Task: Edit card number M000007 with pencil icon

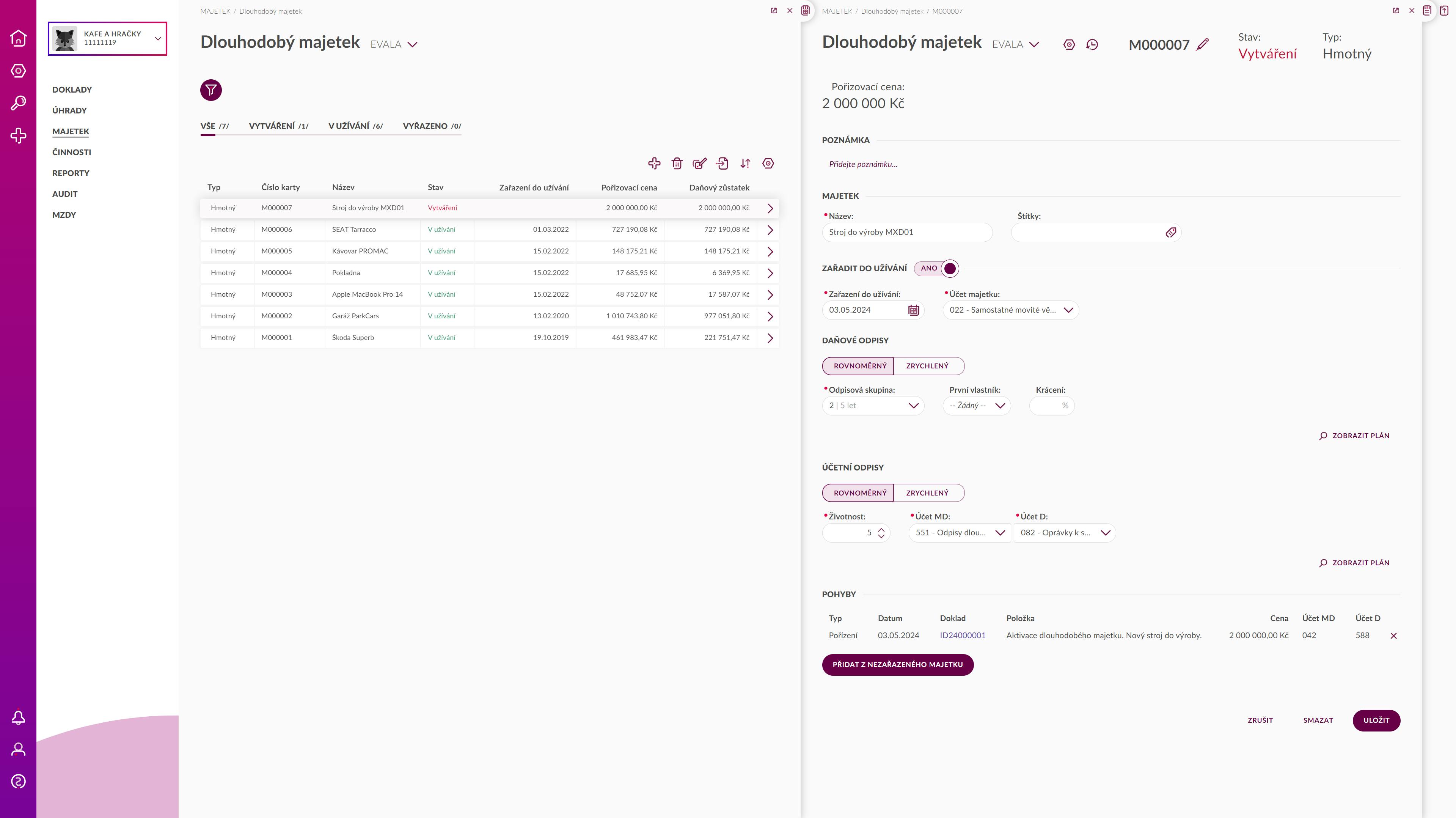Action: (1203, 44)
